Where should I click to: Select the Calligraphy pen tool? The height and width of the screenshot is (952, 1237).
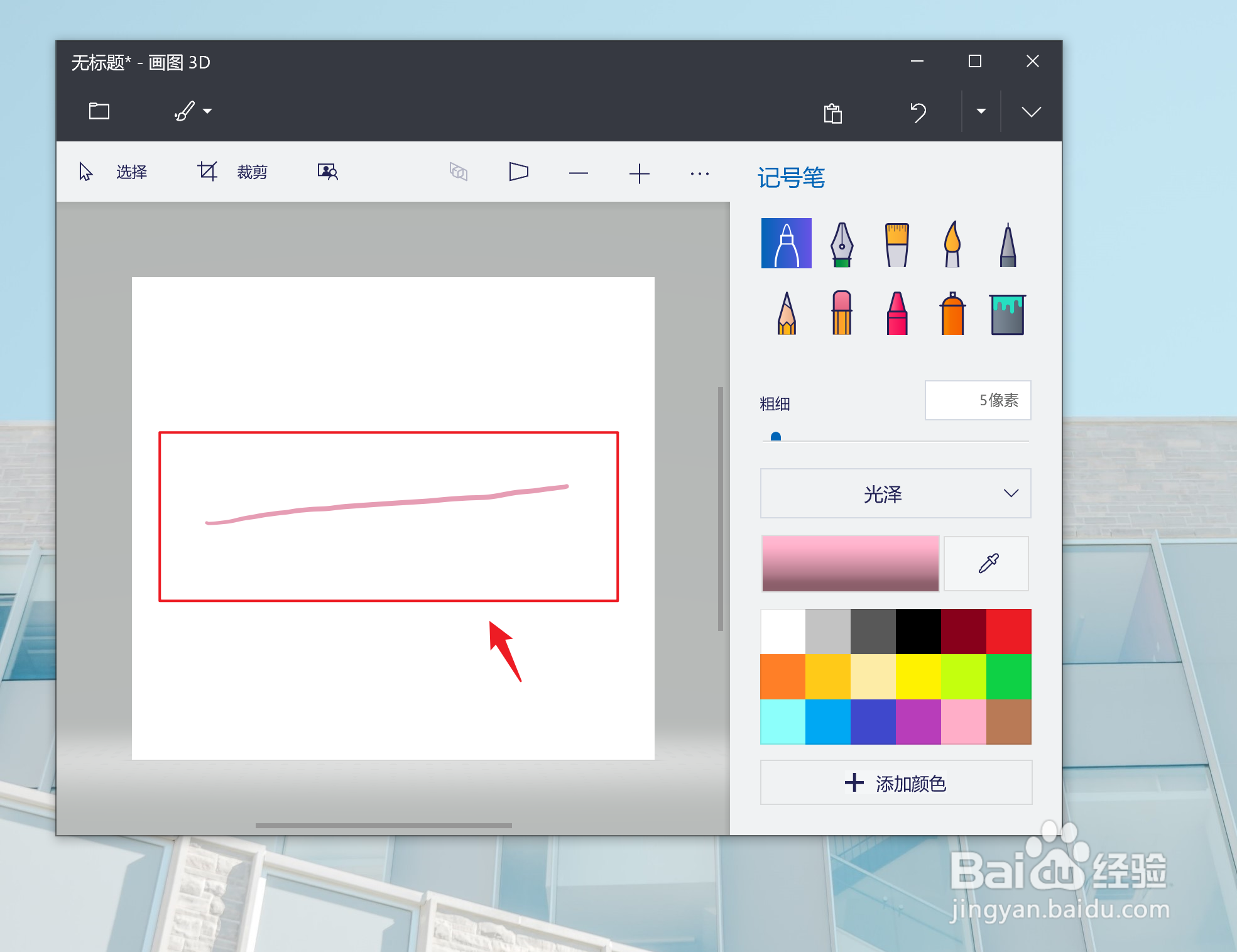(x=841, y=244)
